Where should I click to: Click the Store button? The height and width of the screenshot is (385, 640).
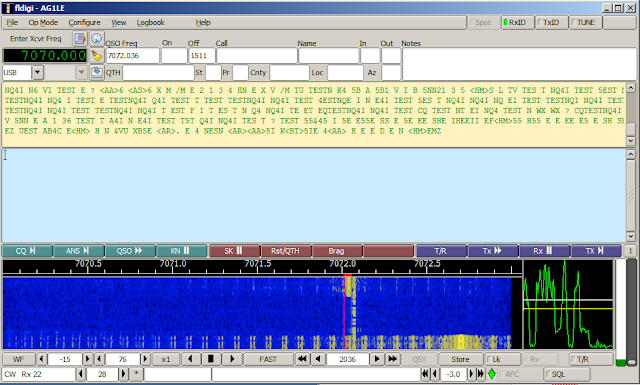[460, 359]
